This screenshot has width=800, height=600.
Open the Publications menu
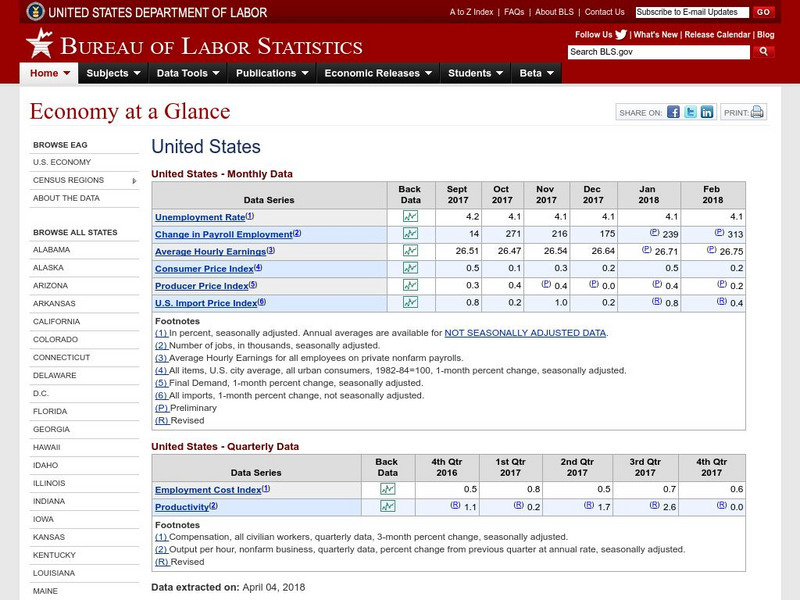(x=271, y=73)
